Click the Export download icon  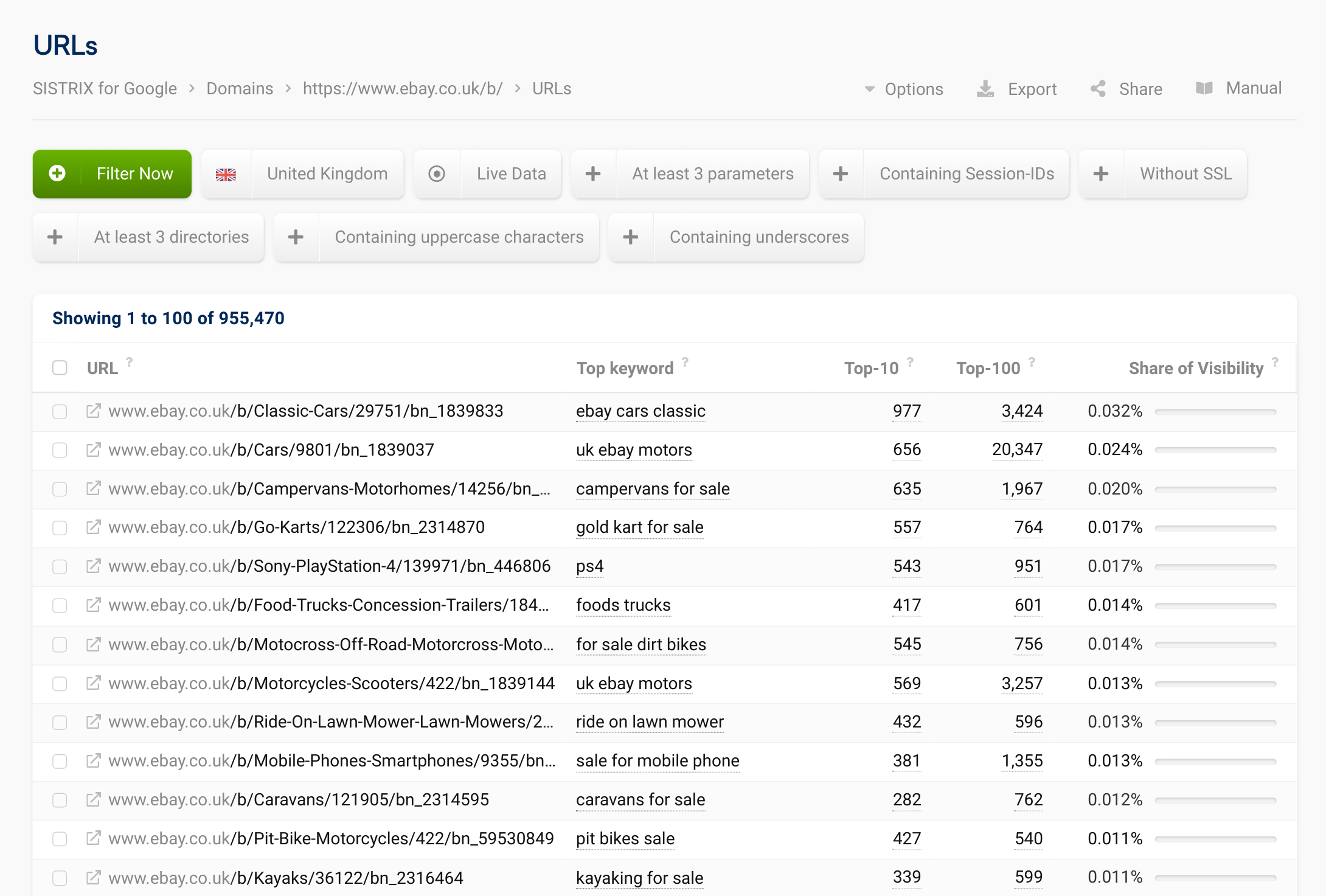click(x=985, y=89)
